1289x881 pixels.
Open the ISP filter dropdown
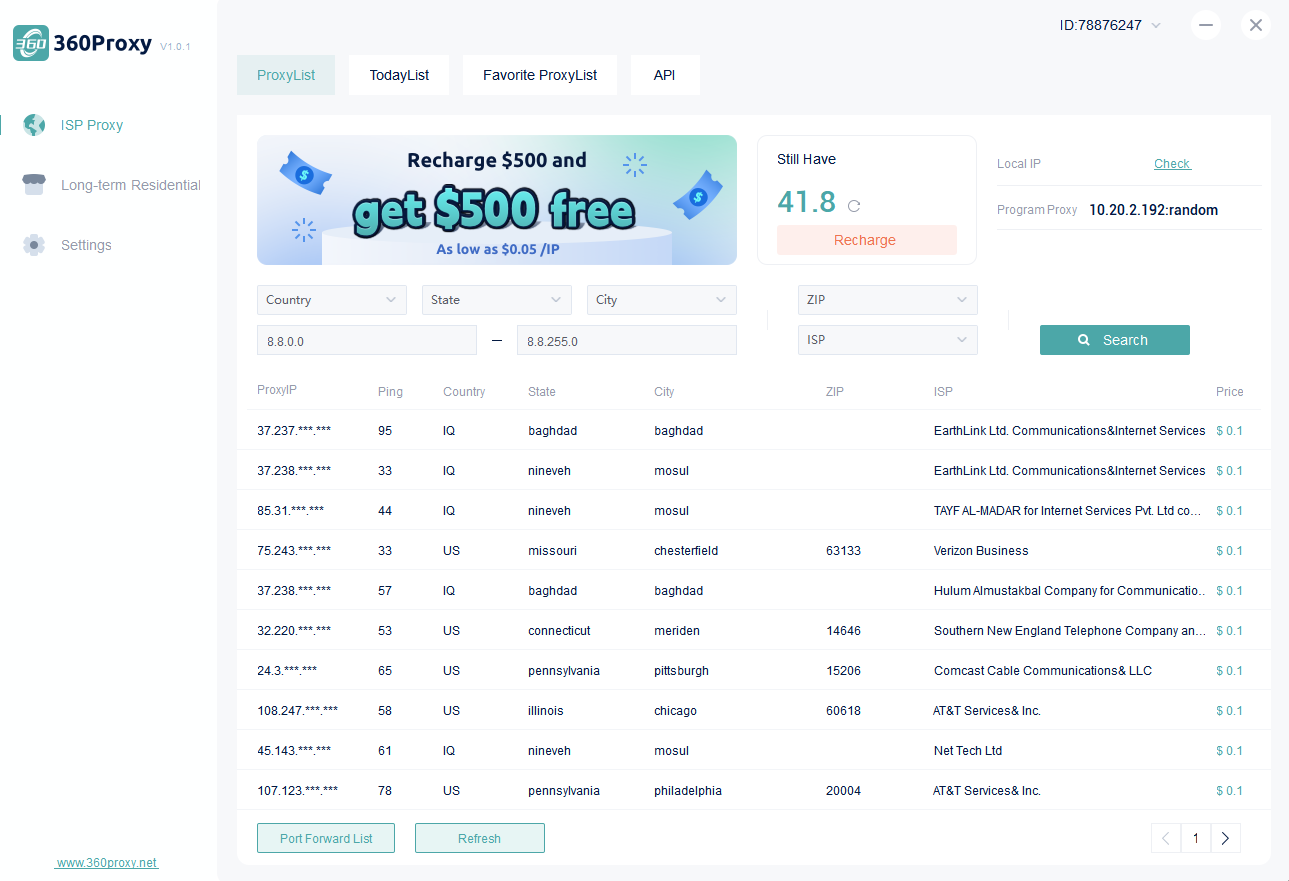pyautogui.click(x=888, y=340)
